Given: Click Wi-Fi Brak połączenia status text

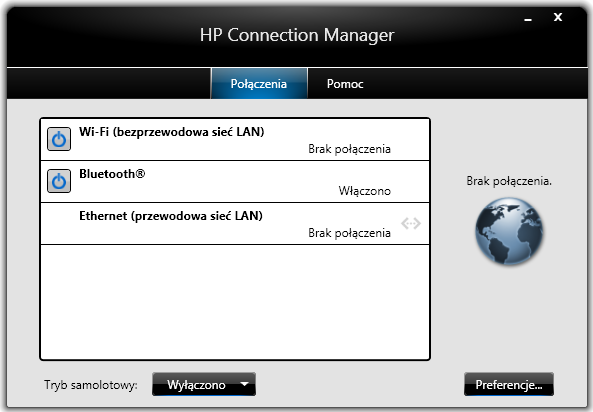Looking at the screenshot, I should click(349, 149).
